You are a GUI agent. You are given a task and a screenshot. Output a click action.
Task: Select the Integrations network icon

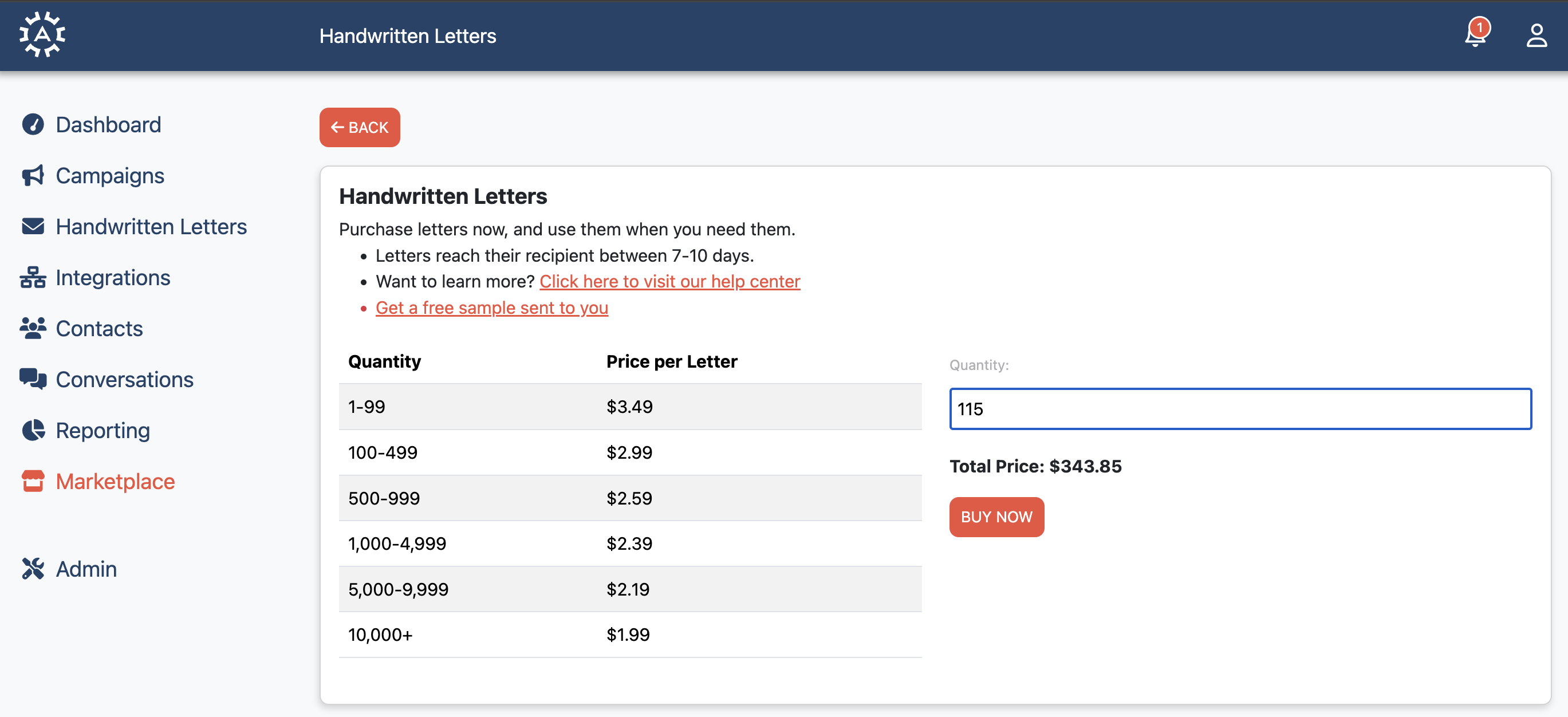pyautogui.click(x=33, y=278)
